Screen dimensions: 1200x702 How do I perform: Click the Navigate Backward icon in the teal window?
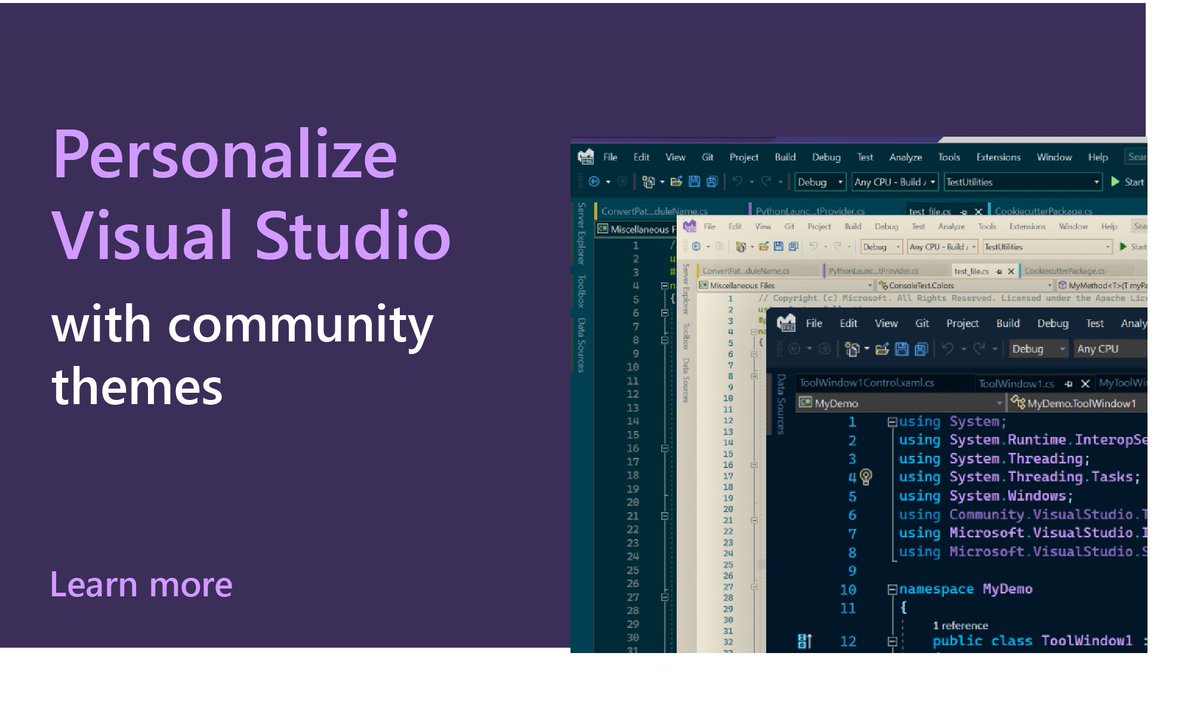(596, 182)
